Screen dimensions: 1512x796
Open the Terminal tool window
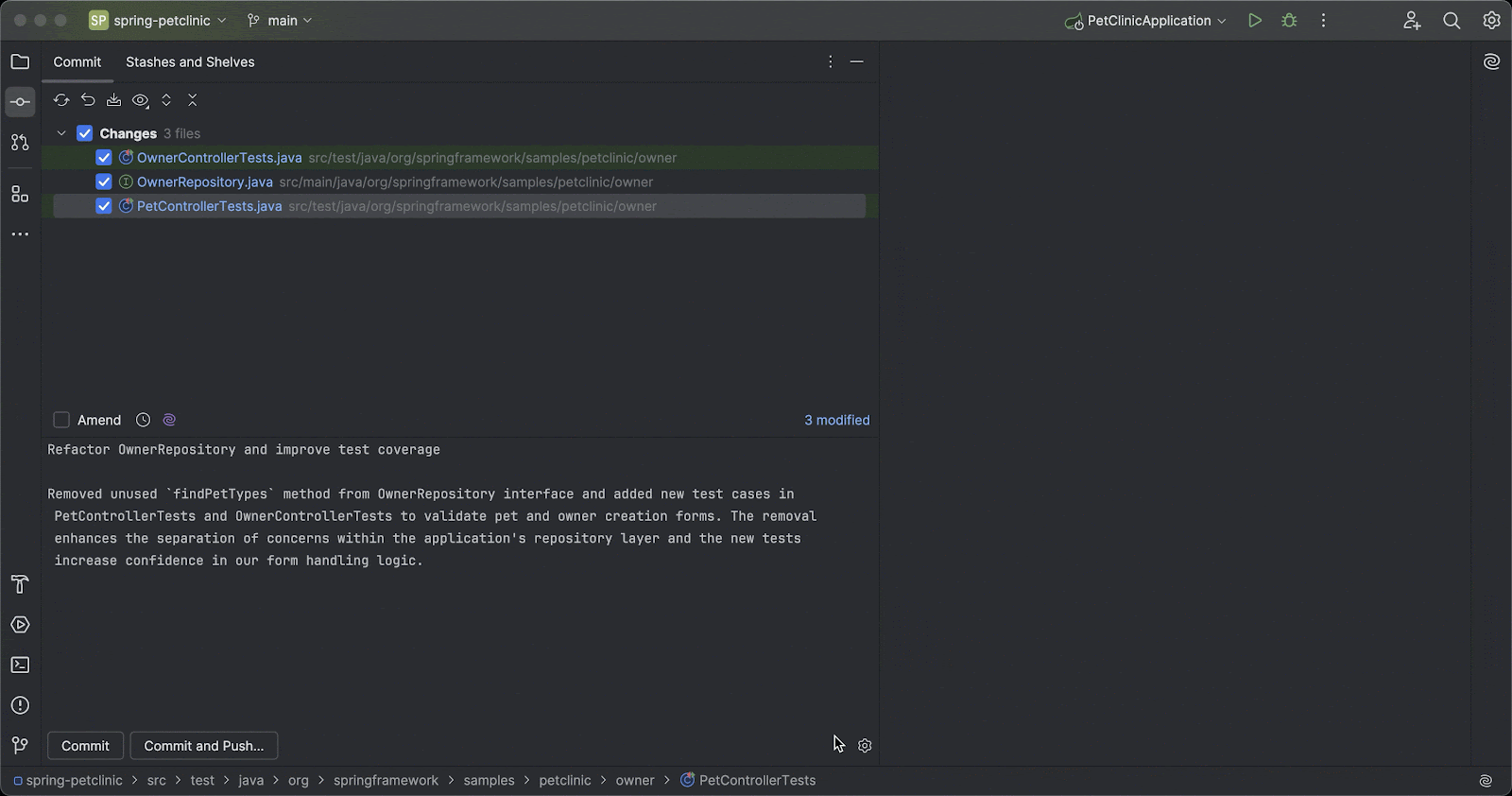coord(20,666)
